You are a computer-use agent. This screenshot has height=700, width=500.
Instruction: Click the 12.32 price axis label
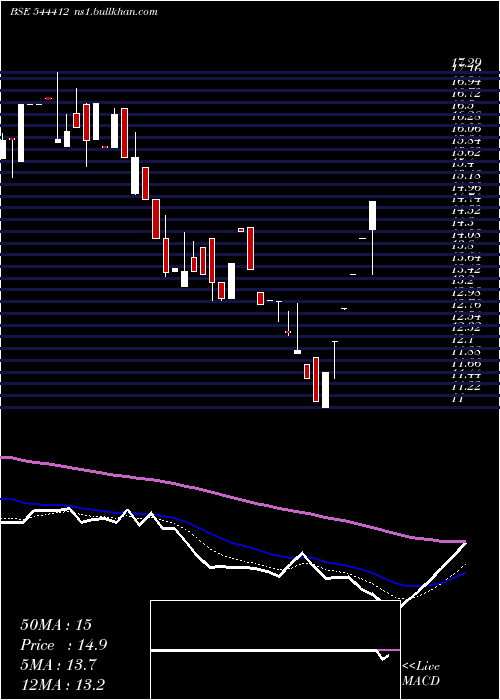point(466,328)
